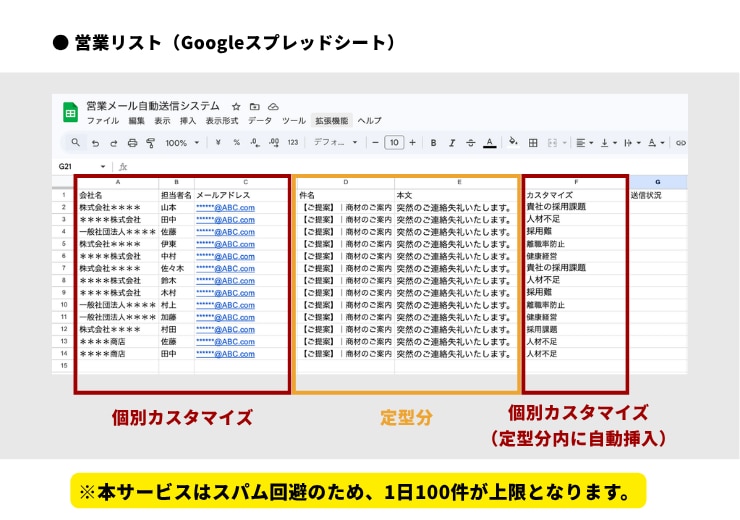Screen dimensions: 740x520
Task: Open the search menus magnifier
Action: pyautogui.click(x=76, y=142)
